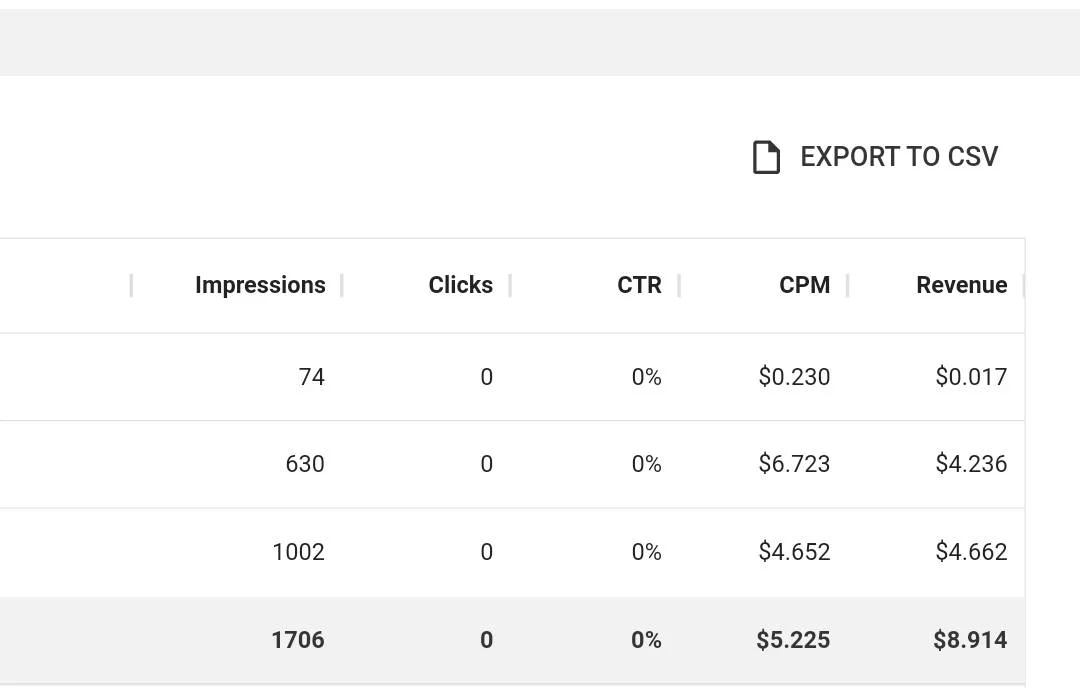
Task: Sort by CTR column header
Action: click(x=639, y=285)
